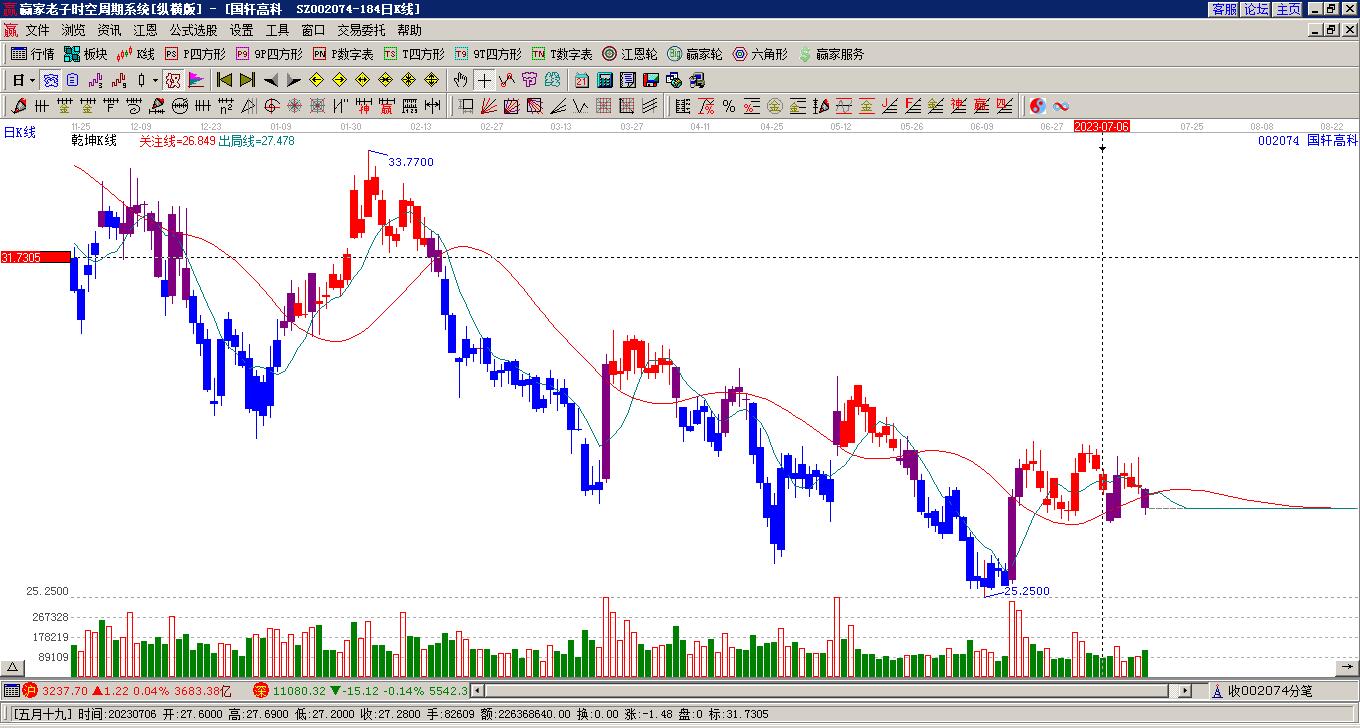
Task: Click 出局线=27.478 text
Action: (x=257, y=141)
